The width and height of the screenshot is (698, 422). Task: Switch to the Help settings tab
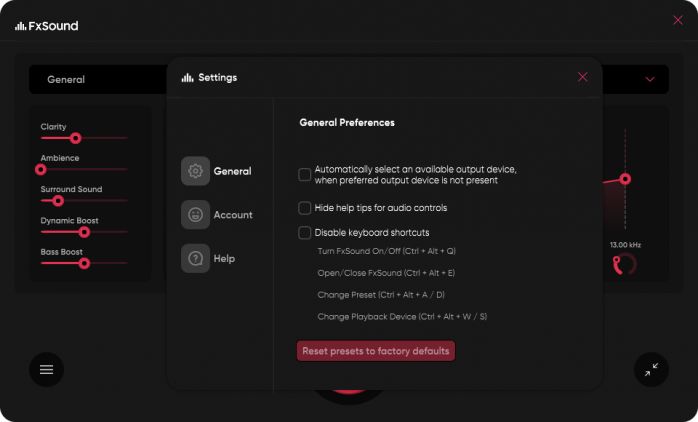[224, 258]
